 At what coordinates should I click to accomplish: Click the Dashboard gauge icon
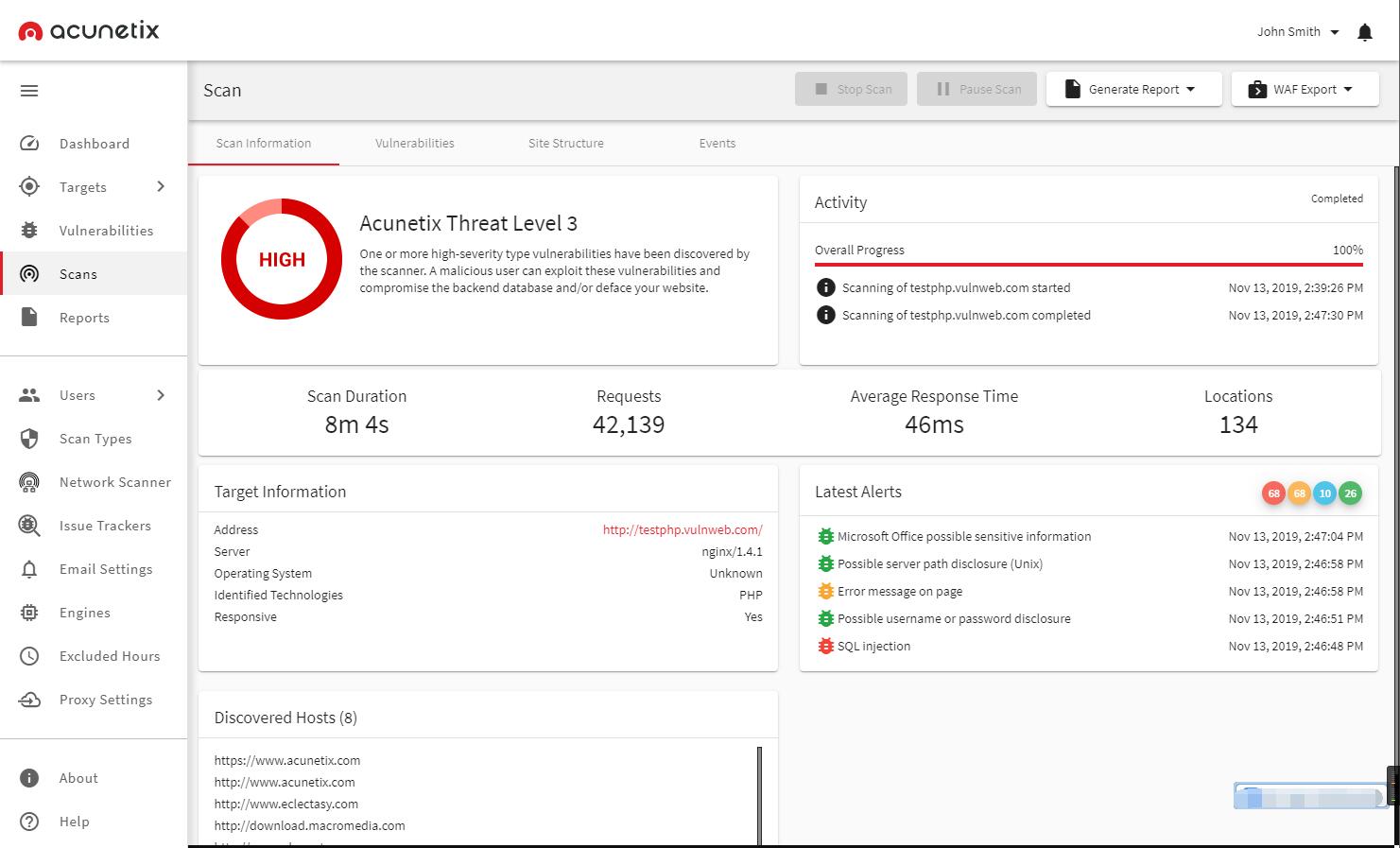(x=29, y=144)
